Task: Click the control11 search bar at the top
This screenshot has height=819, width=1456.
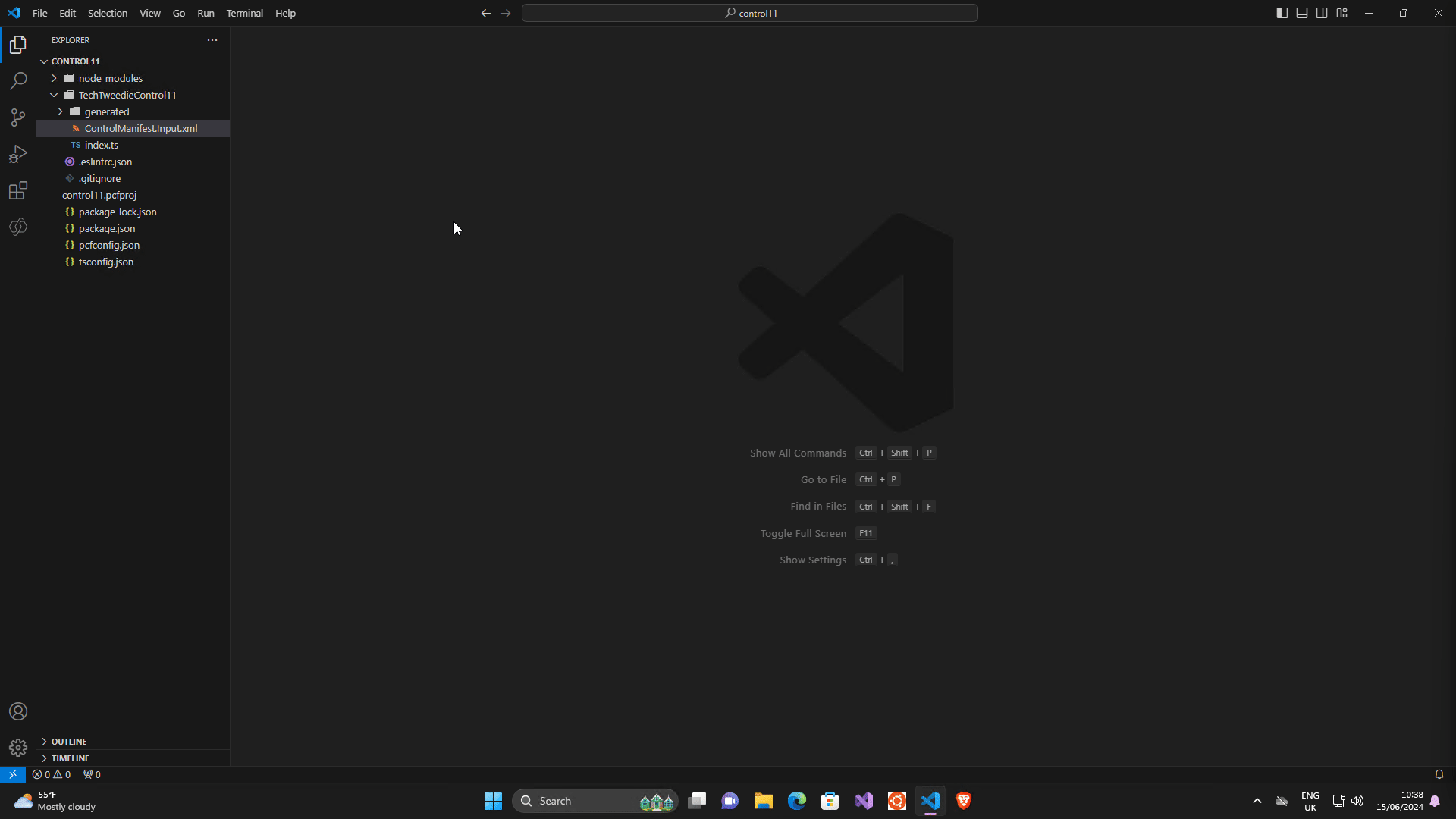Action: (x=750, y=13)
